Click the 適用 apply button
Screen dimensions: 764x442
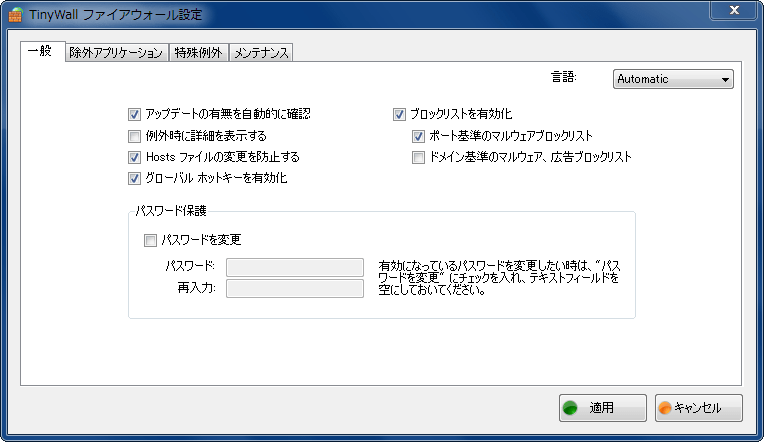[603, 408]
